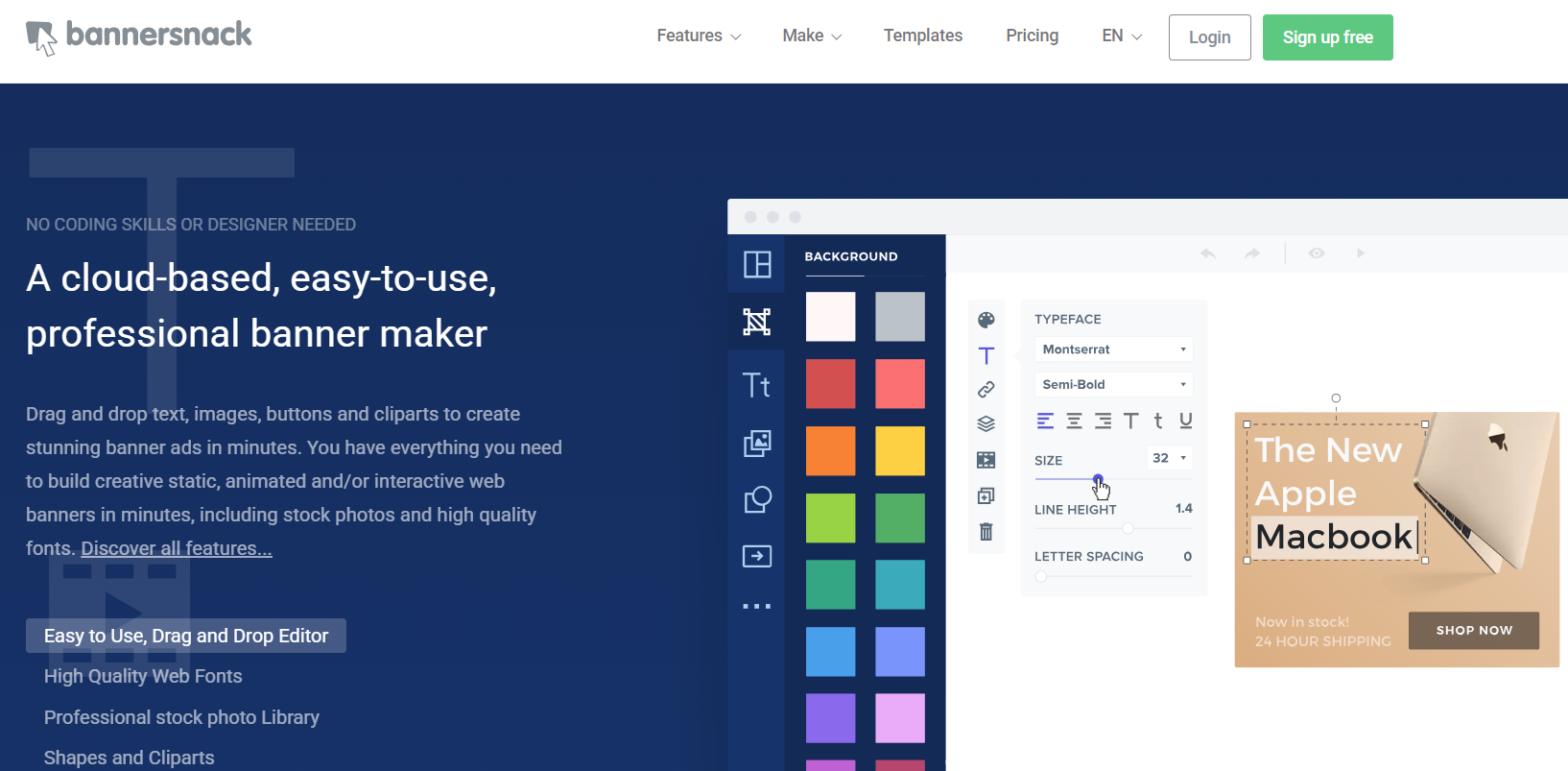Pick the gray background swatch
Screen dimensions: 1568x771
(900, 317)
